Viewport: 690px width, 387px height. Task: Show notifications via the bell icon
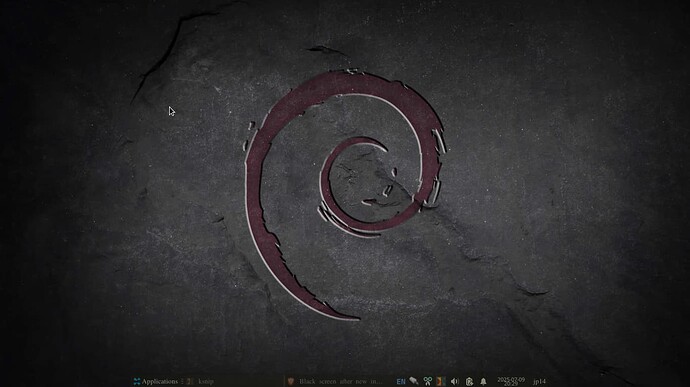(483, 381)
